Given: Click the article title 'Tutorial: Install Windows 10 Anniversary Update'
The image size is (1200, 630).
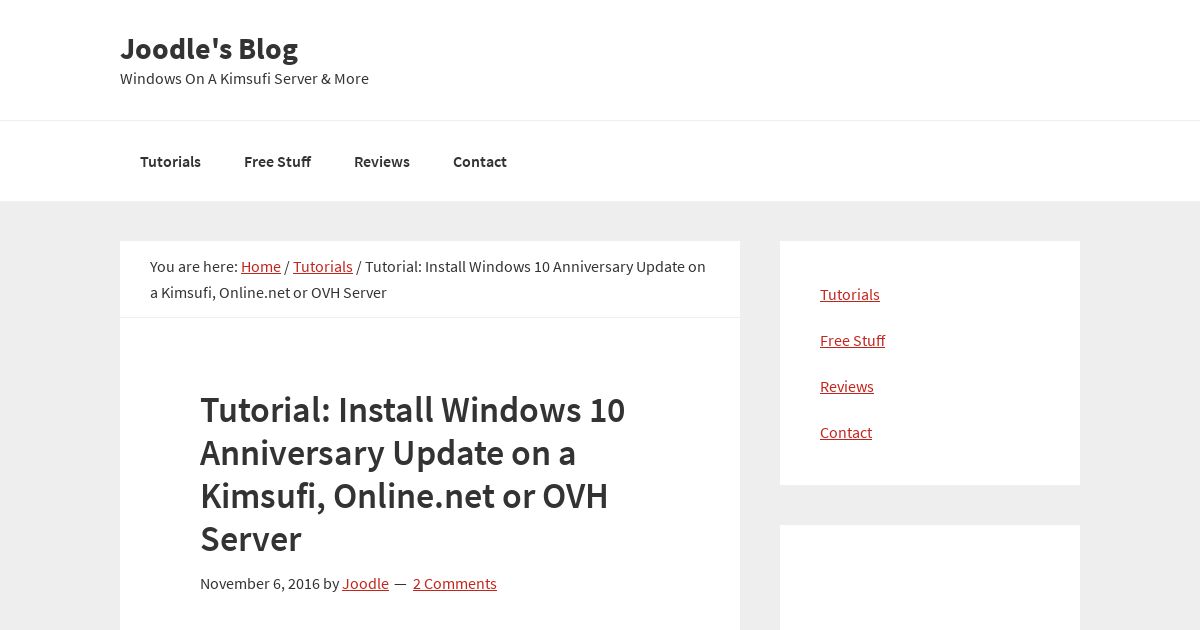Looking at the screenshot, I should (x=412, y=474).
